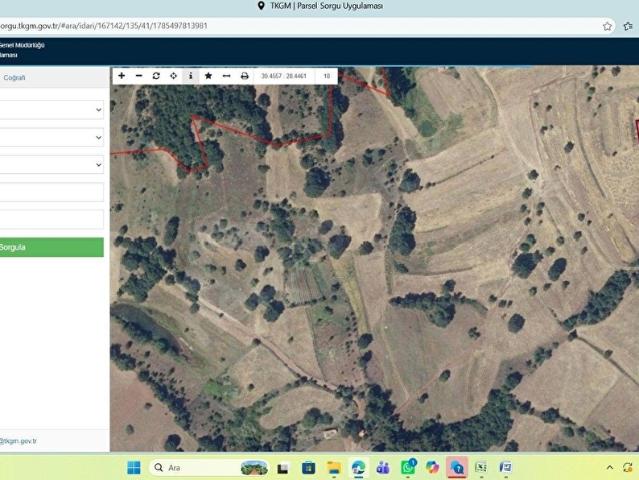
Task: Toggle the parcel info (i) tool
Action: (191, 76)
